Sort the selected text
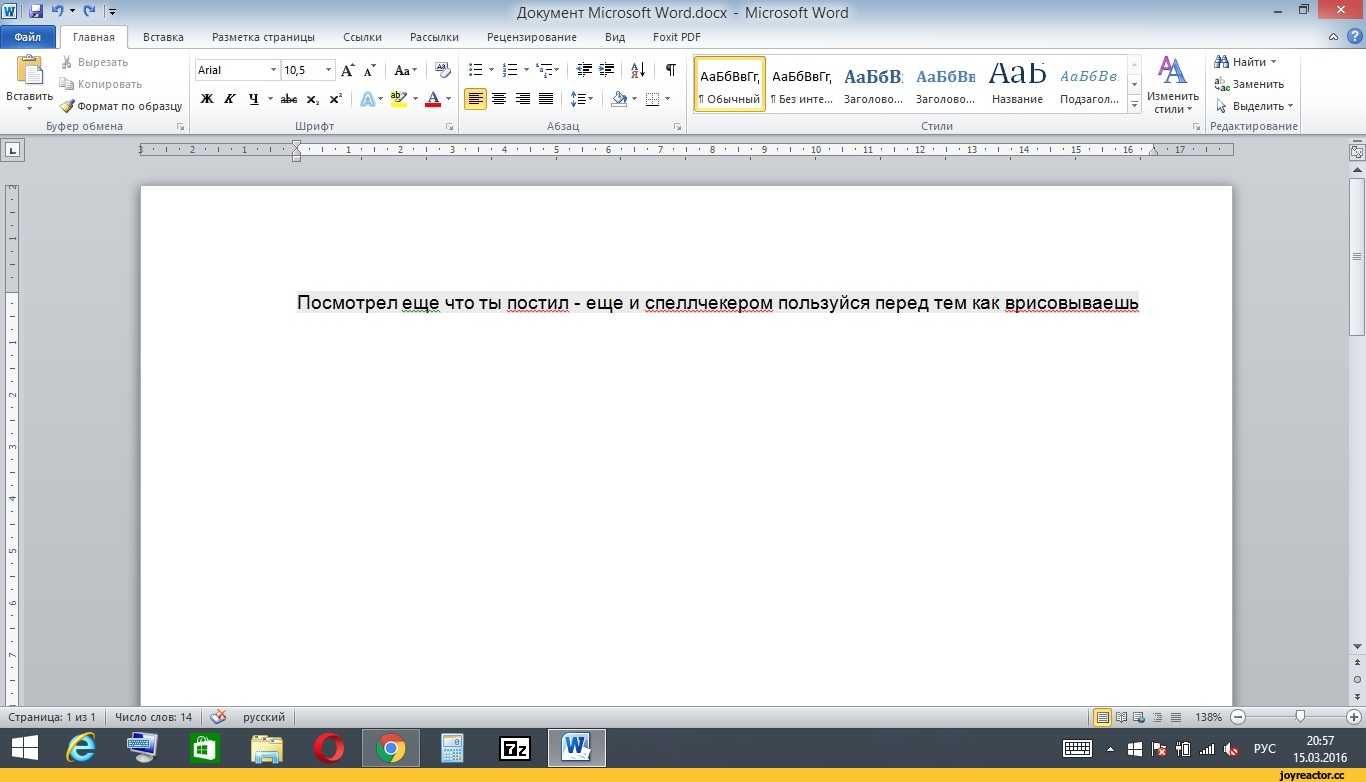This screenshot has width=1366, height=782. (x=638, y=70)
